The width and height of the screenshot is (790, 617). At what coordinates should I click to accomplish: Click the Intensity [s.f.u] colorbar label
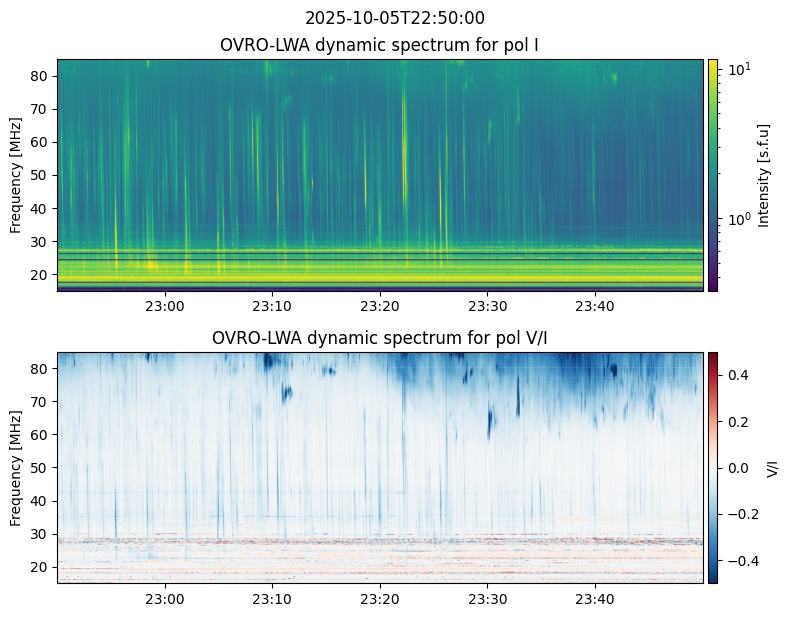764,176
